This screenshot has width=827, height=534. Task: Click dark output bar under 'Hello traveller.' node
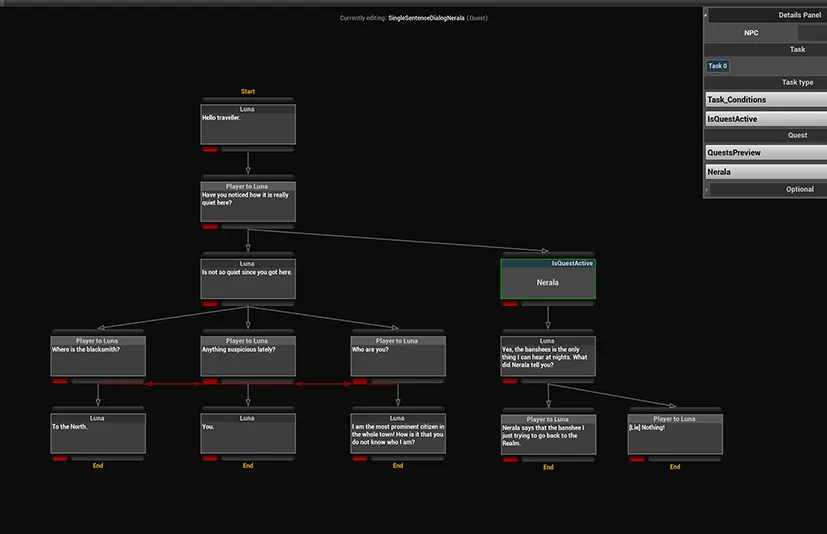258,149
